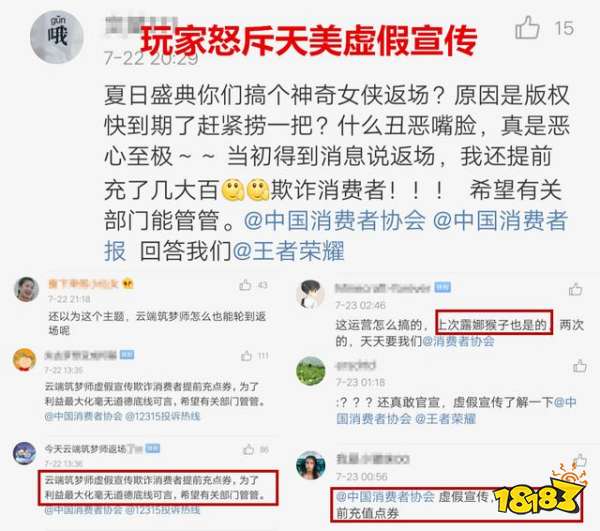Like the 7-23 01:18 comment
Viewport: 600px width, 531px height.
pyautogui.click(x=580, y=366)
